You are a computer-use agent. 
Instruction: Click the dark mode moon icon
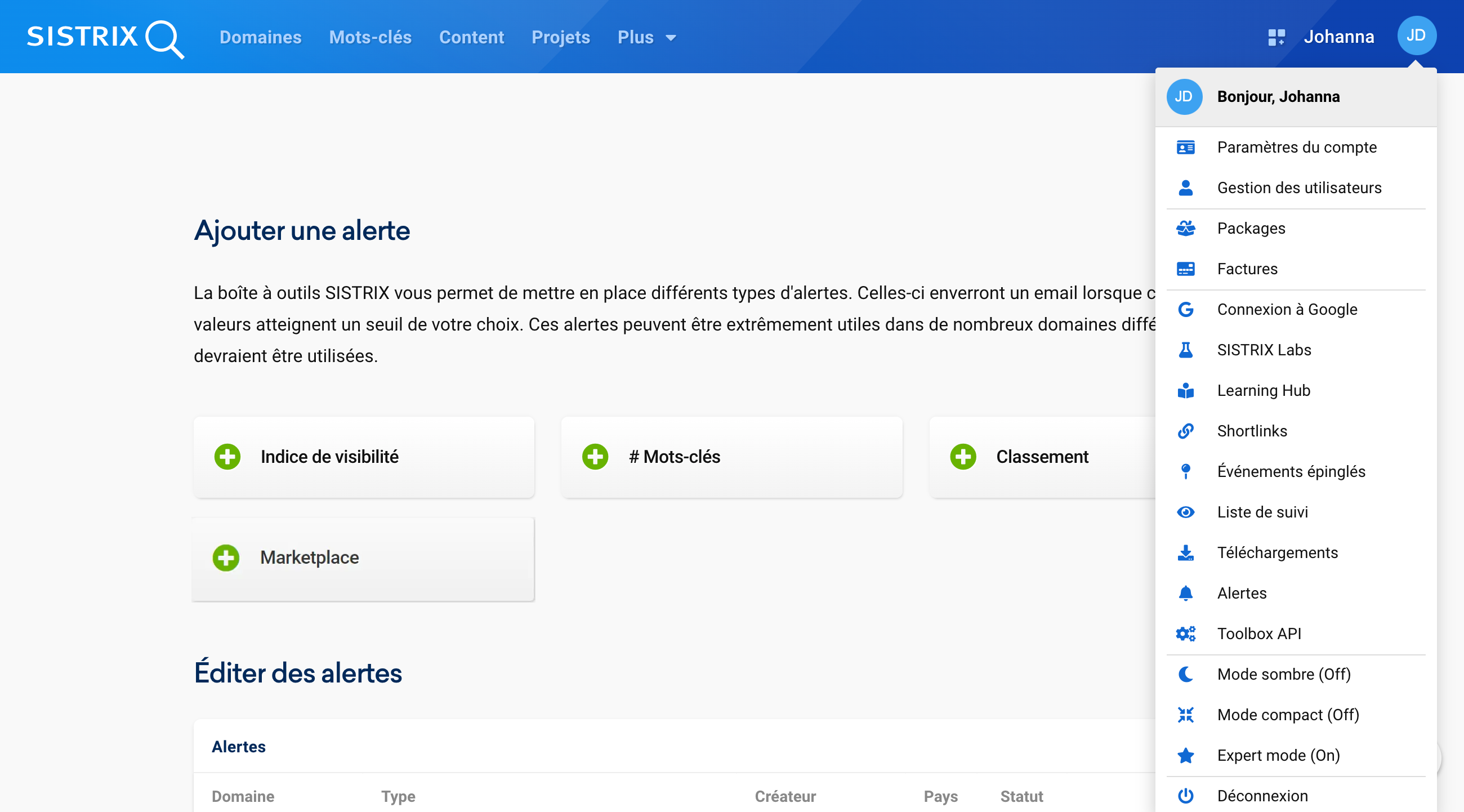tap(1185, 675)
